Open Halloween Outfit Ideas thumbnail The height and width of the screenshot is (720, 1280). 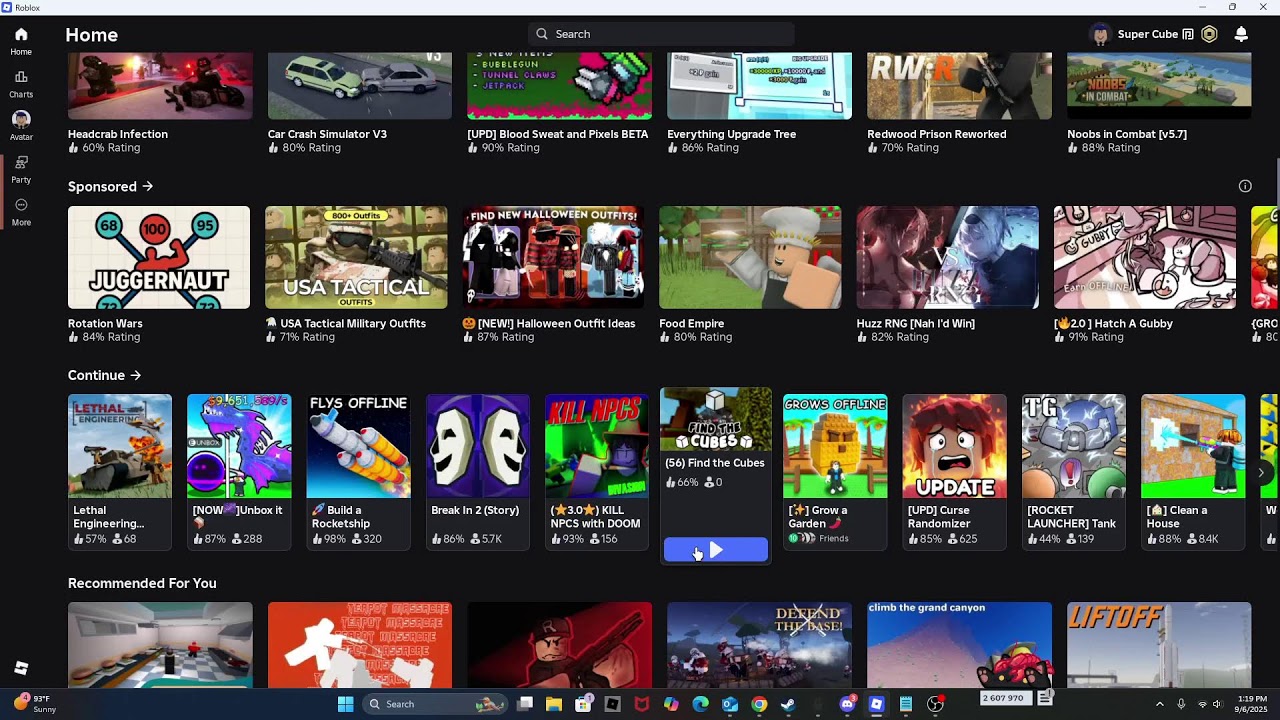(x=553, y=257)
